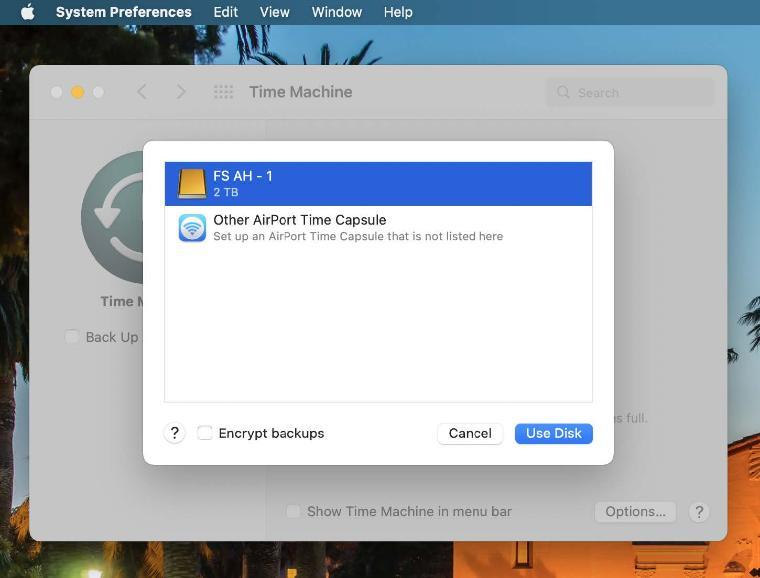Click the Search field

[632, 92]
